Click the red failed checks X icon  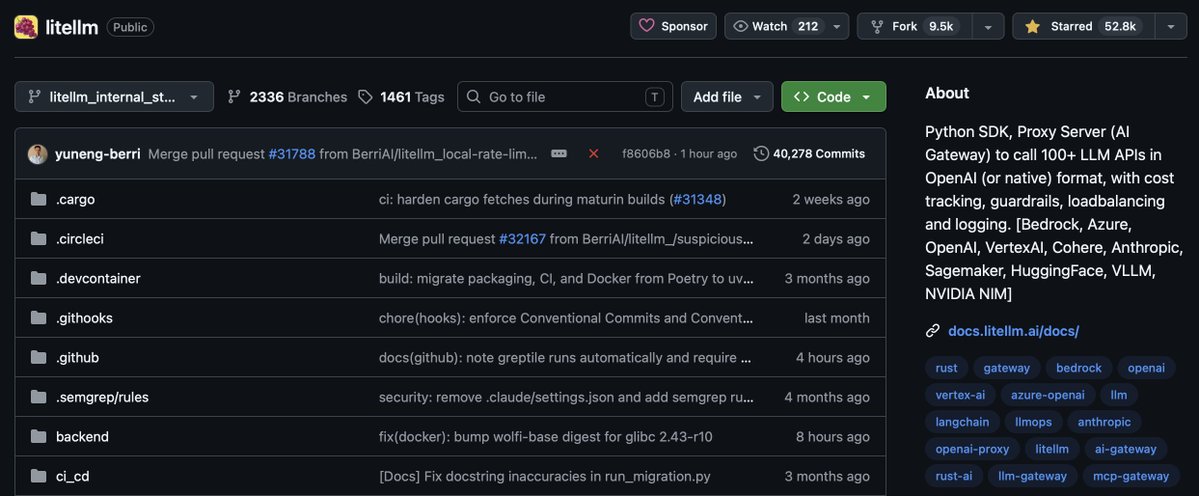[x=593, y=154]
